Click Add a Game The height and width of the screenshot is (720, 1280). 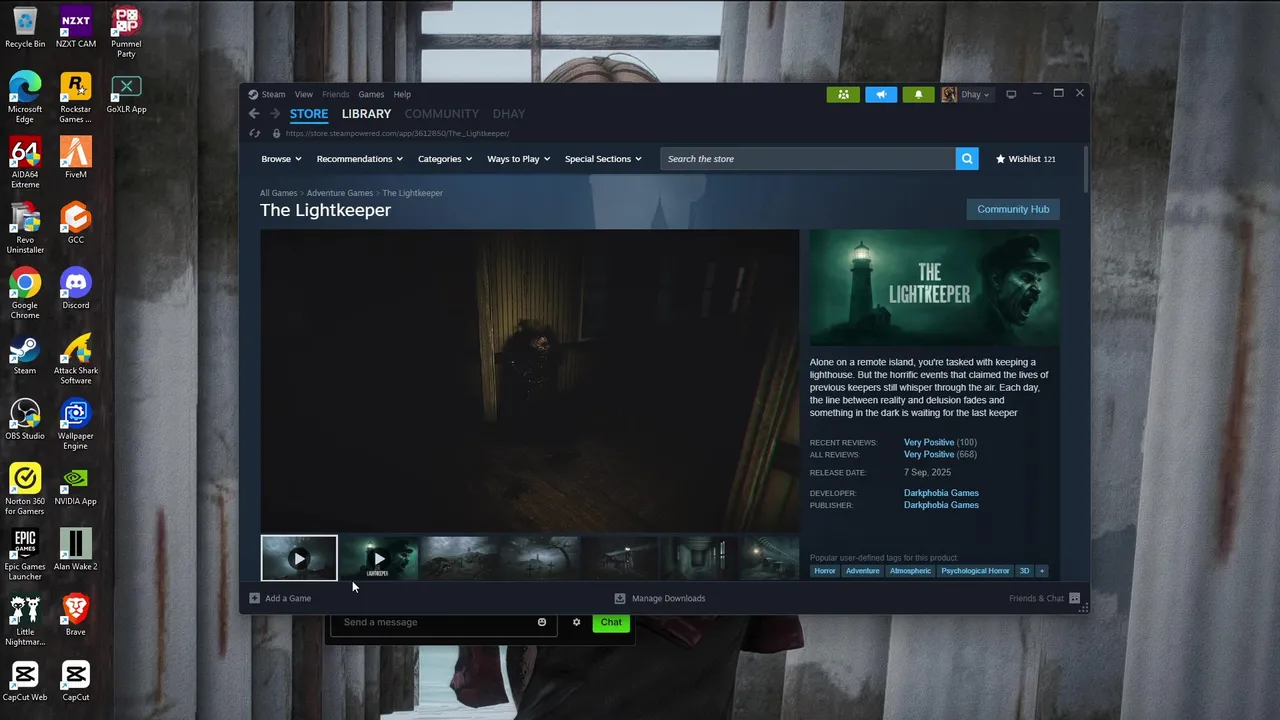(280, 598)
